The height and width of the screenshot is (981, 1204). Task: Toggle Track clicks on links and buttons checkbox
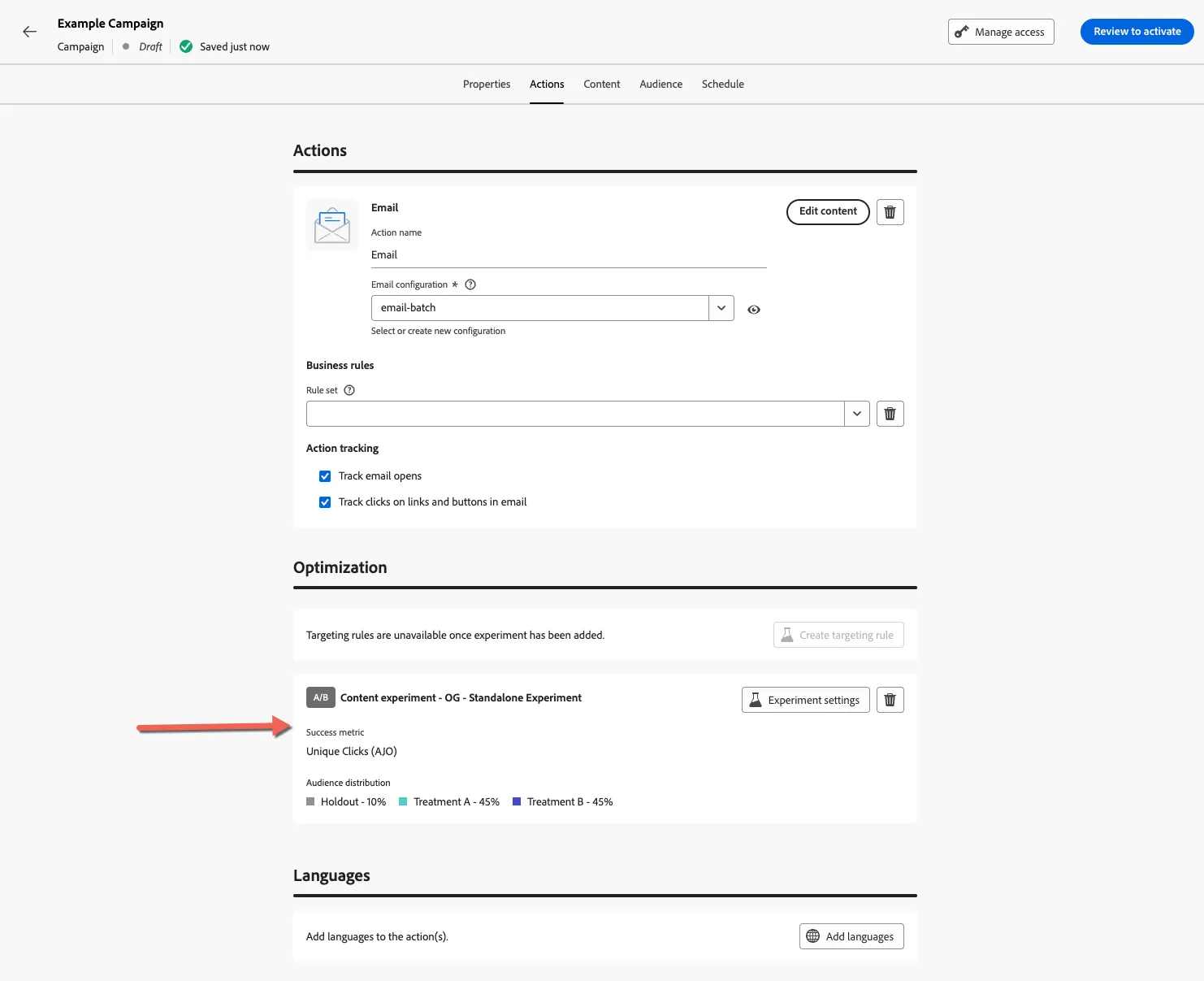click(x=325, y=502)
